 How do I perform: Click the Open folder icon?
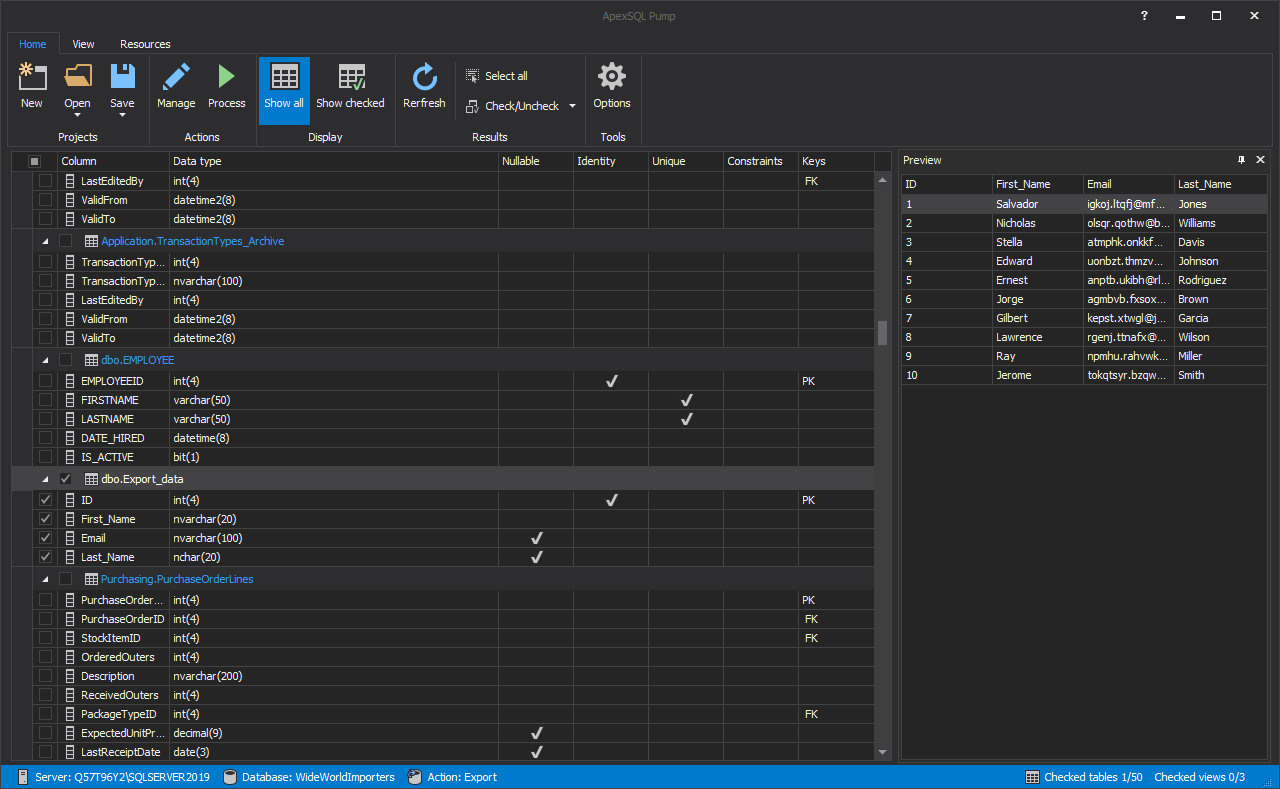click(77, 77)
